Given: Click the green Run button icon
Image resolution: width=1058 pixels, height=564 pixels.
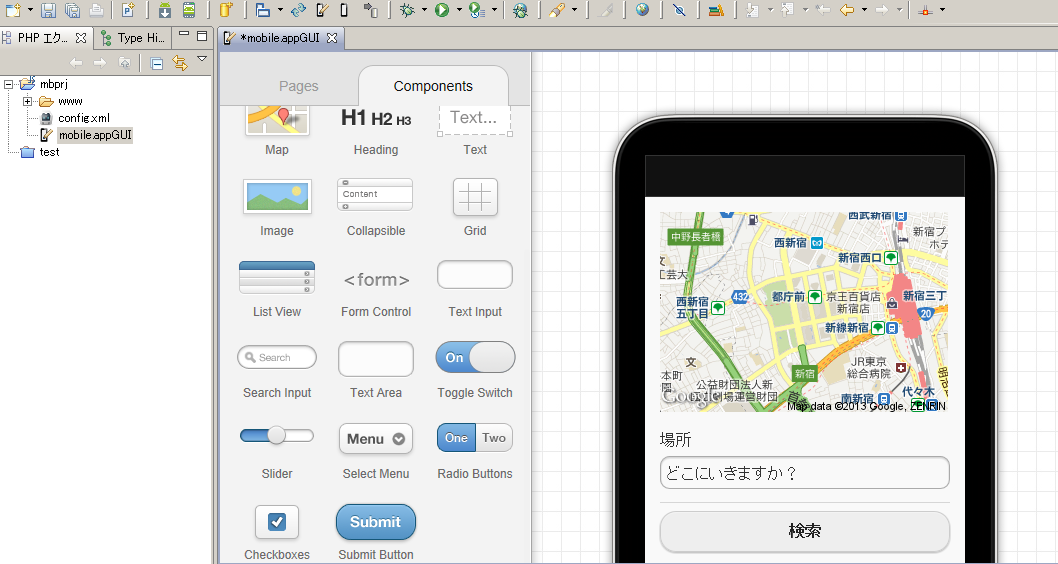Looking at the screenshot, I should pyautogui.click(x=441, y=10).
